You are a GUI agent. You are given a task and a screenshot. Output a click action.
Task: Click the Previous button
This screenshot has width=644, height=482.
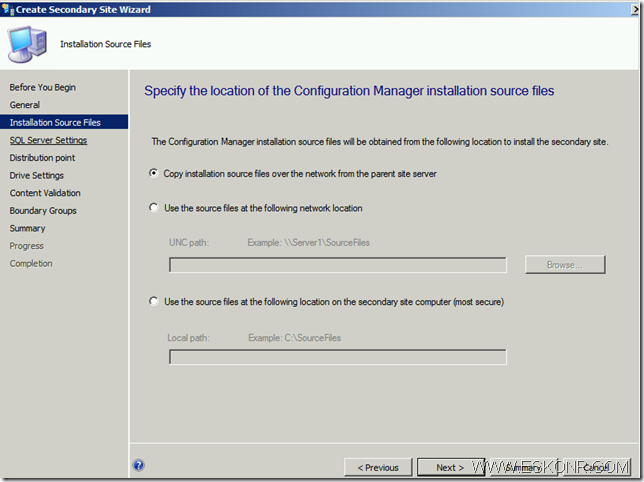(x=378, y=468)
